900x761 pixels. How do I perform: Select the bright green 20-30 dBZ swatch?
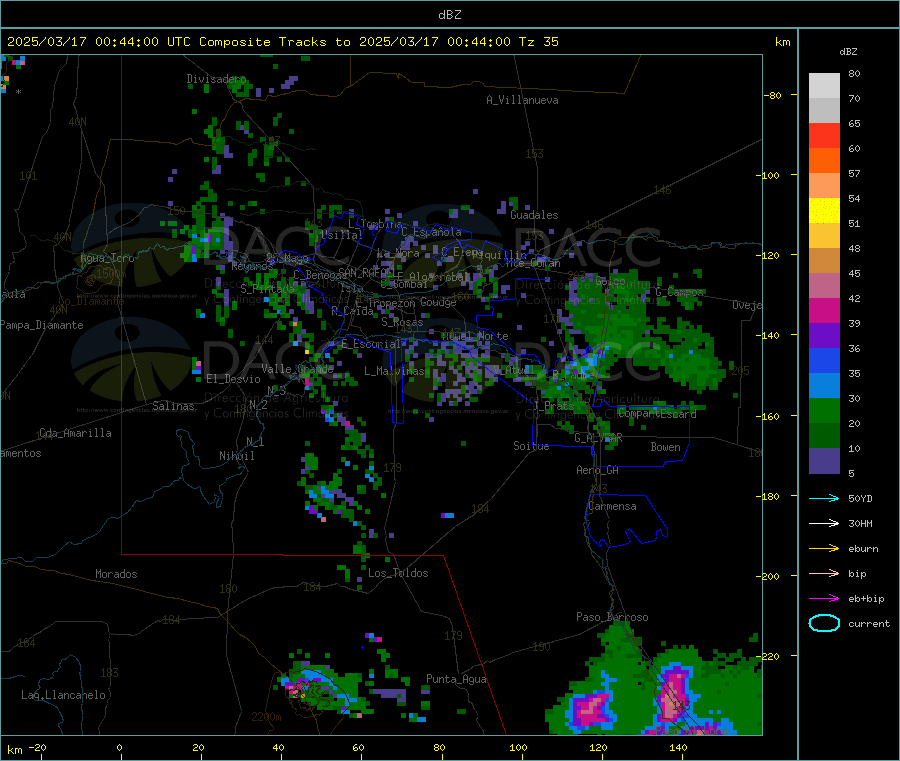pos(824,411)
